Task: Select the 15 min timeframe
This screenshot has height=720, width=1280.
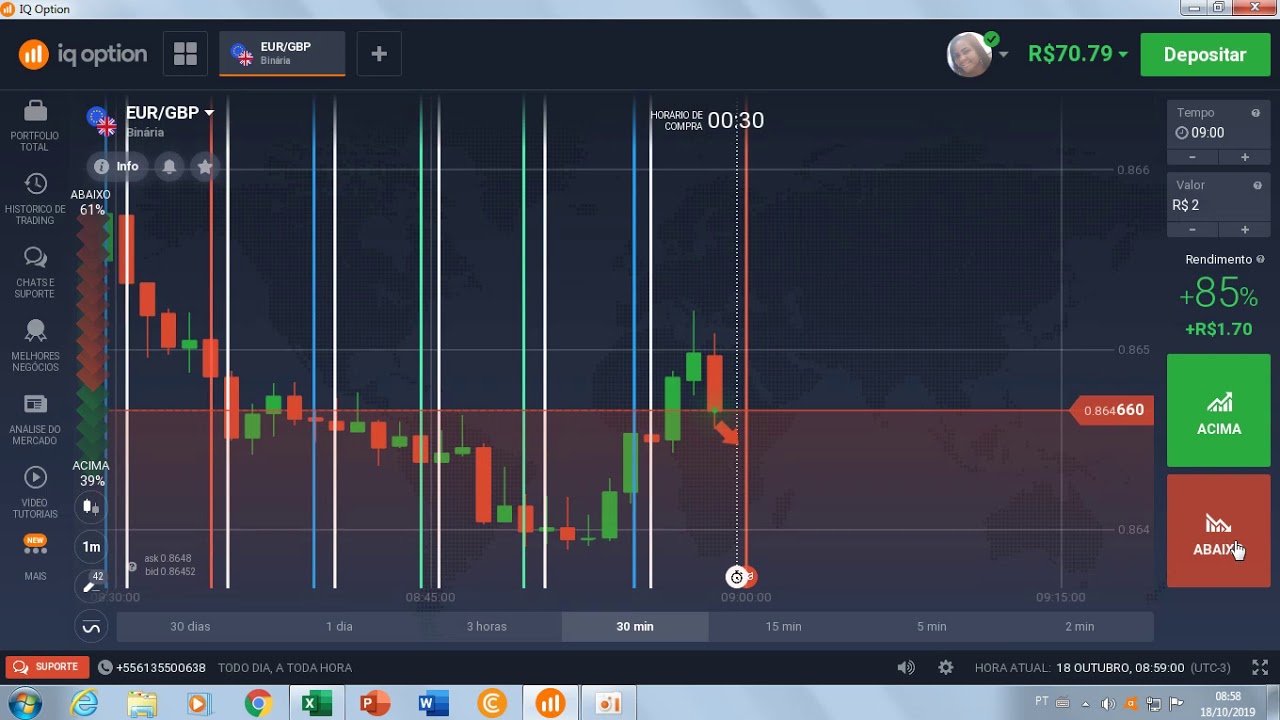Action: pyautogui.click(x=783, y=626)
